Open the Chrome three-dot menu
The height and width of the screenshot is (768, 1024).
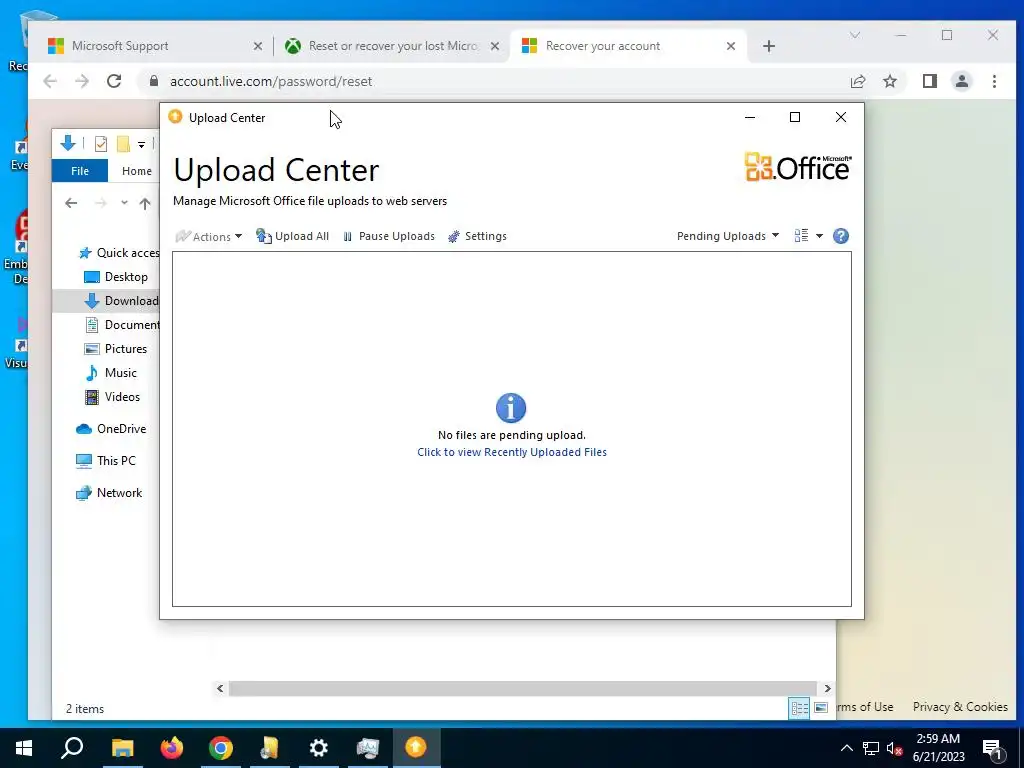point(994,81)
